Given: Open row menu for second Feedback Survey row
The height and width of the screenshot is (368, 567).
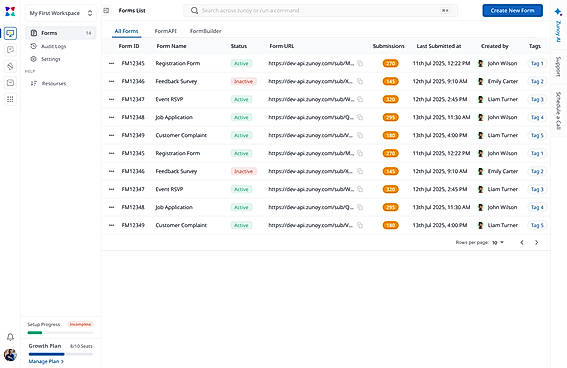Looking at the screenshot, I should [111, 171].
